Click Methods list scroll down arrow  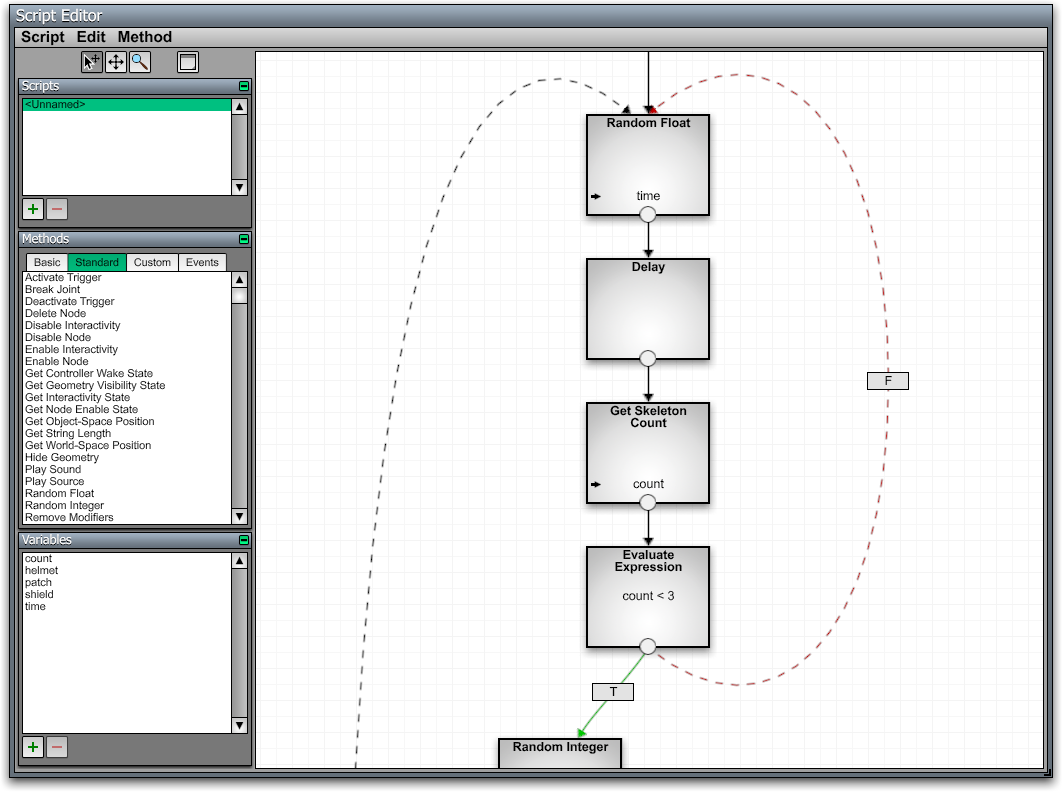pyautogui.click(x=239, y=516)
